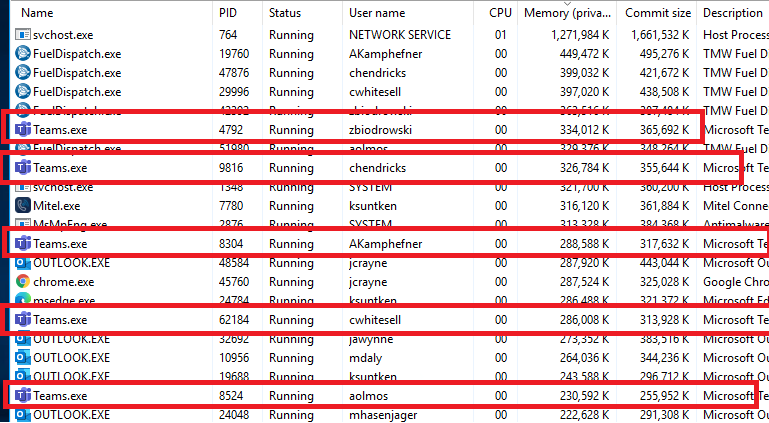Click user name mhasenjager
This screenshot has width=769, height=423.
tap(383, 415)
